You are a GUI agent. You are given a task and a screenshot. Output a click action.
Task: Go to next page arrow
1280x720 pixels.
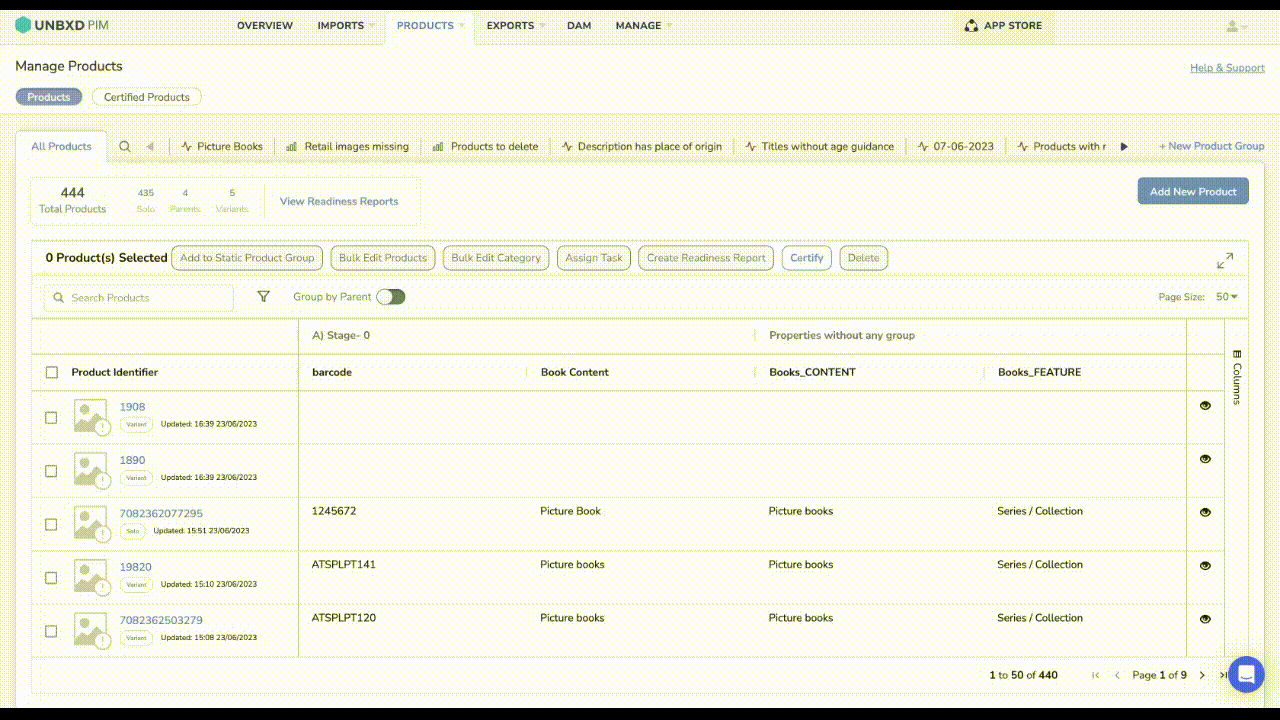(1202, 676)
